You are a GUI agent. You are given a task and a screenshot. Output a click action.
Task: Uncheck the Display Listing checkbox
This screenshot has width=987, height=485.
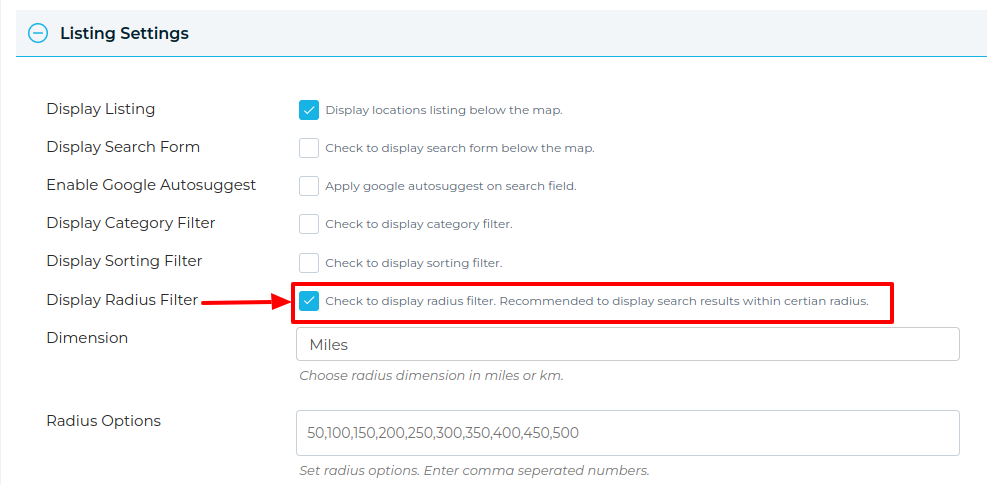[x=309, y=110]
